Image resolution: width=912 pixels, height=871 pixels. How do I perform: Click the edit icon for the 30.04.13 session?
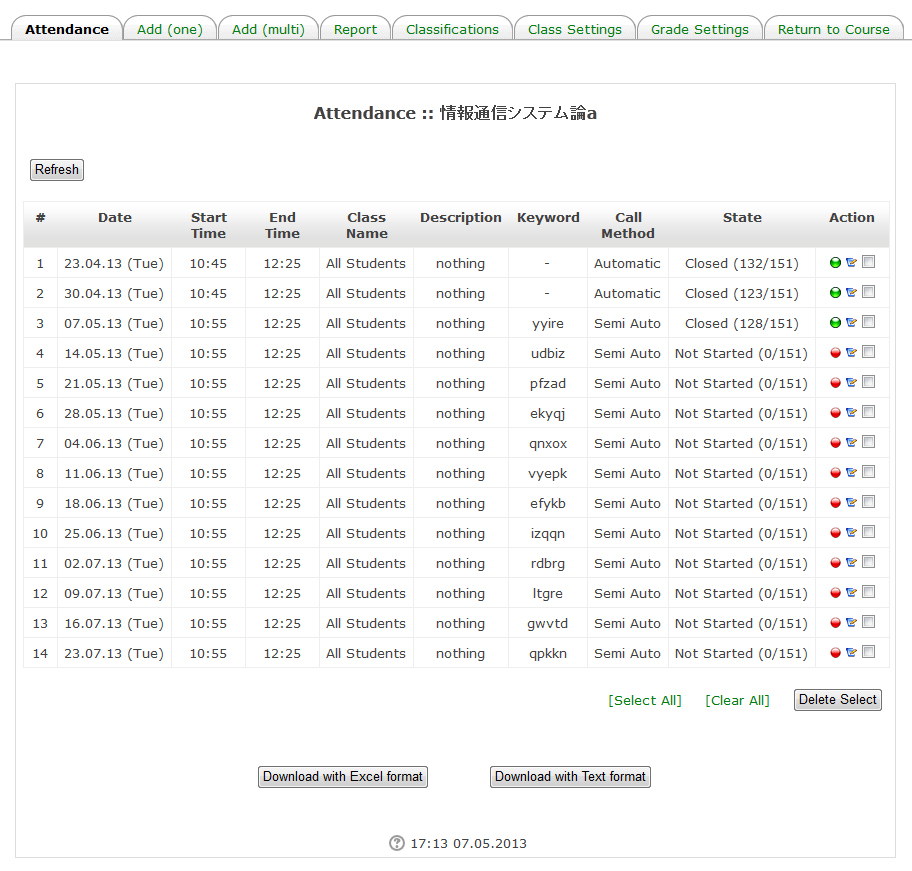(x=851, y=293)
